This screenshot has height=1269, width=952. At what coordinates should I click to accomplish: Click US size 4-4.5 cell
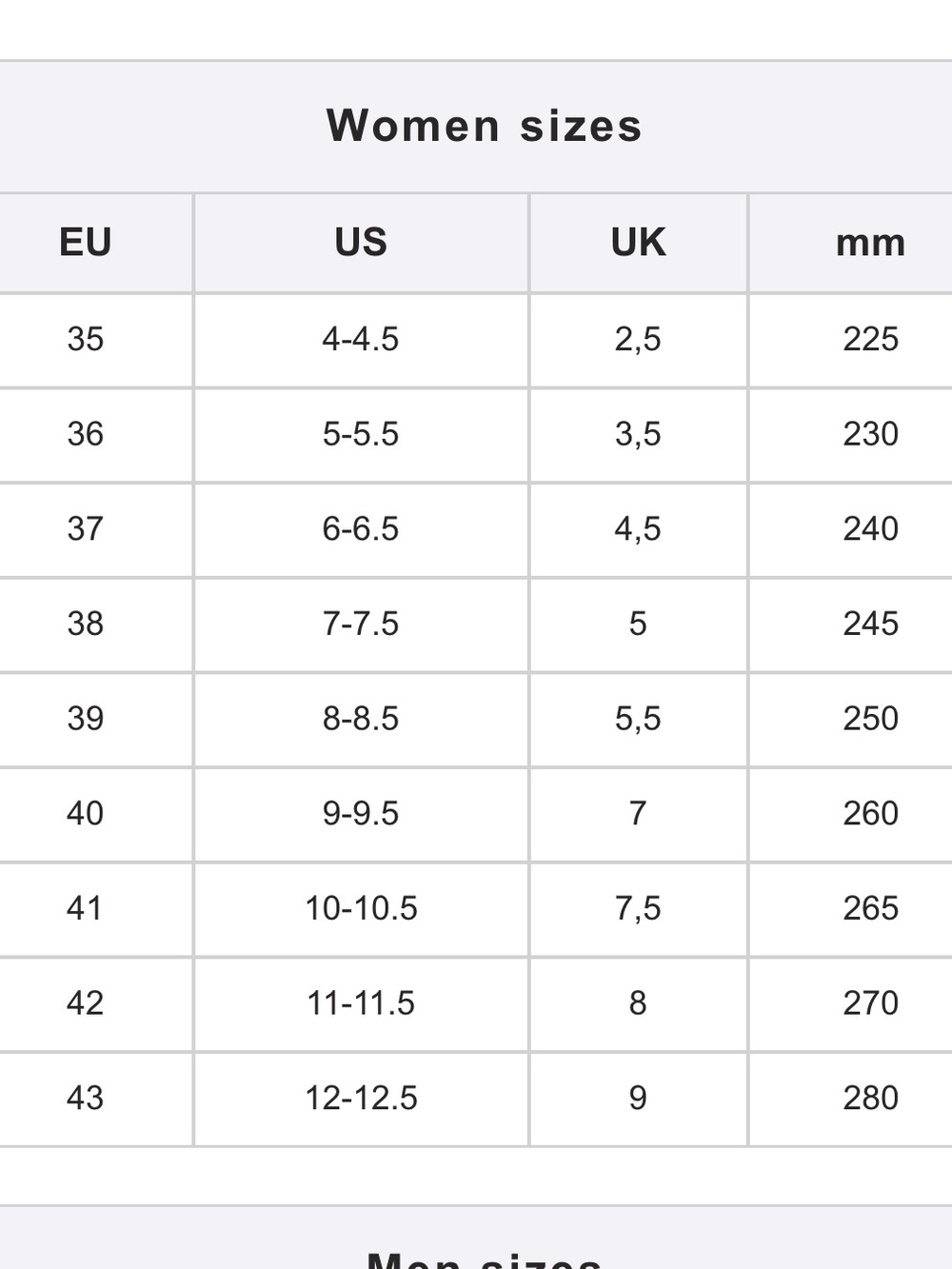tap(361, 339)
